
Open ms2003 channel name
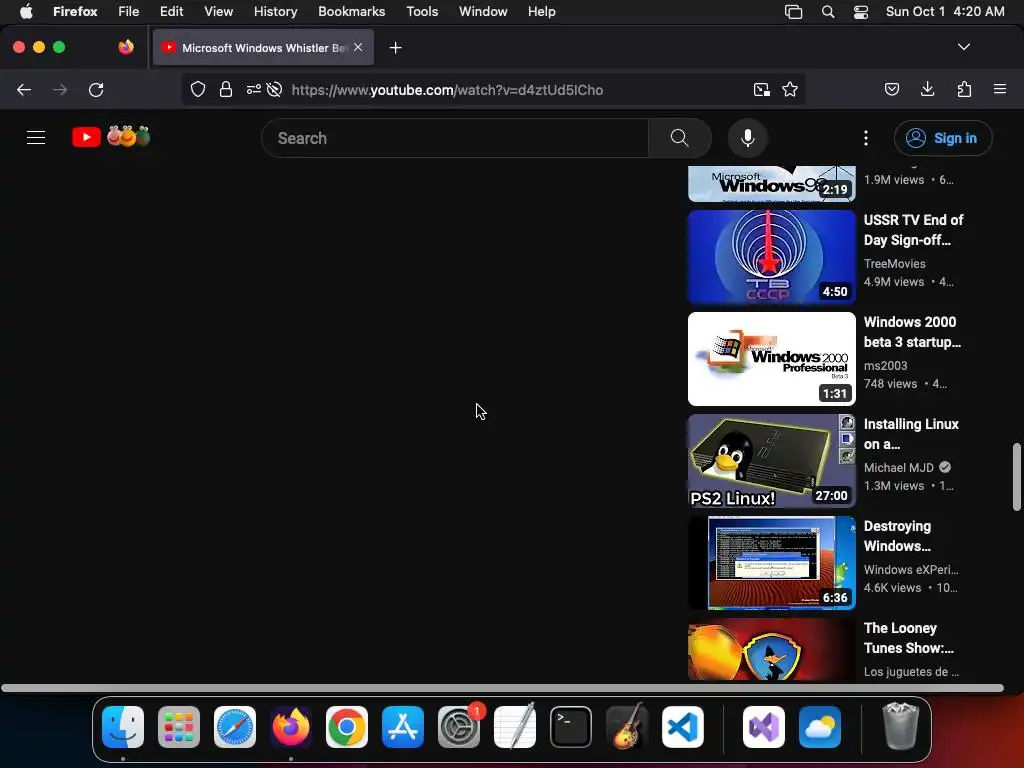[886, 365]
